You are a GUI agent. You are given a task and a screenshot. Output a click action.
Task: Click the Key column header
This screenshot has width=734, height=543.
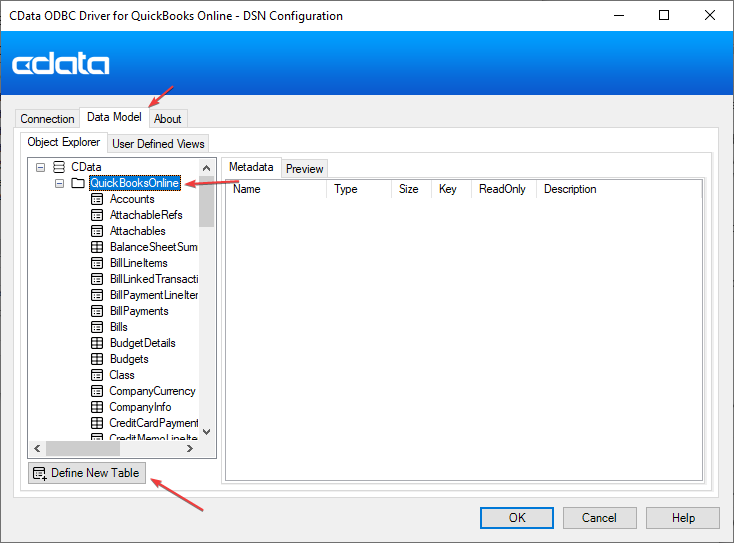coord(451,189)
